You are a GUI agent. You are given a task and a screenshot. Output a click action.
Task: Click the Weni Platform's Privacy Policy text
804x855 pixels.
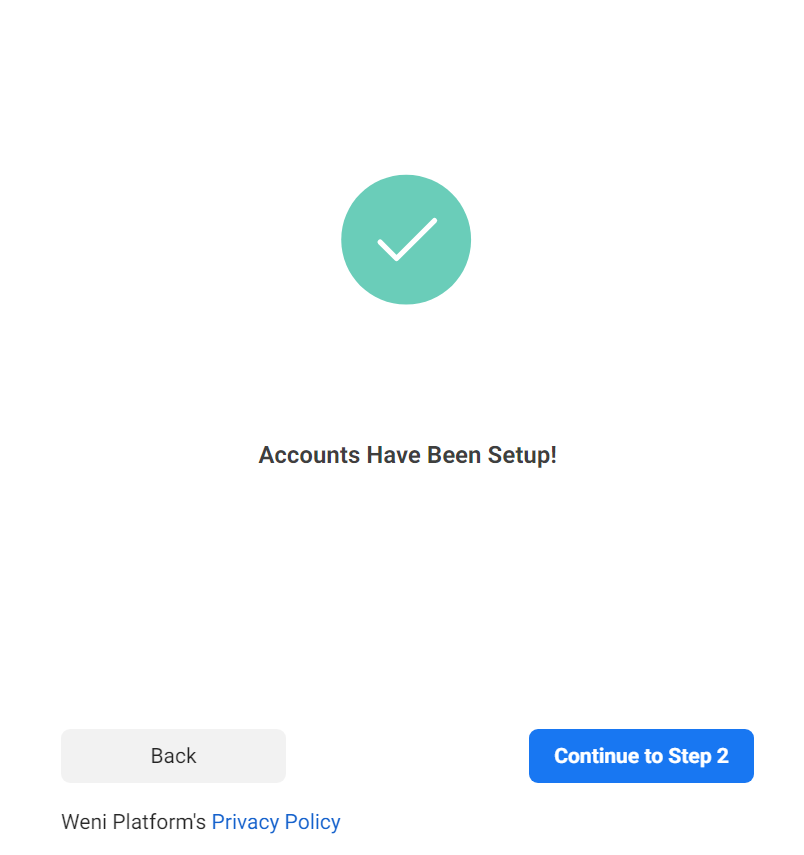(x=200, y=821)
